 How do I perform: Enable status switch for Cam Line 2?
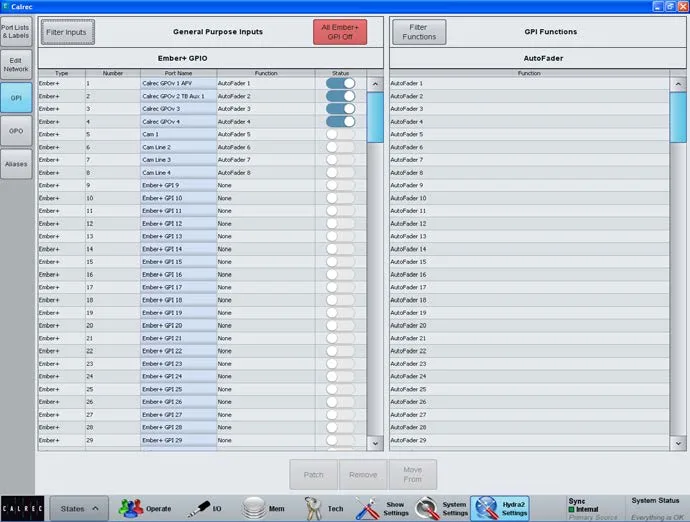pos(341,147)
